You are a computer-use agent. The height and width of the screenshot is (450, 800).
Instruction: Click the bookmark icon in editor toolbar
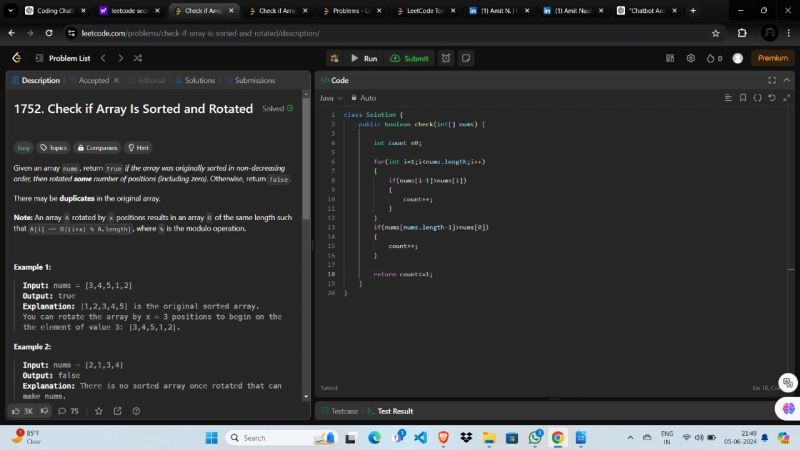click(743, 97)
